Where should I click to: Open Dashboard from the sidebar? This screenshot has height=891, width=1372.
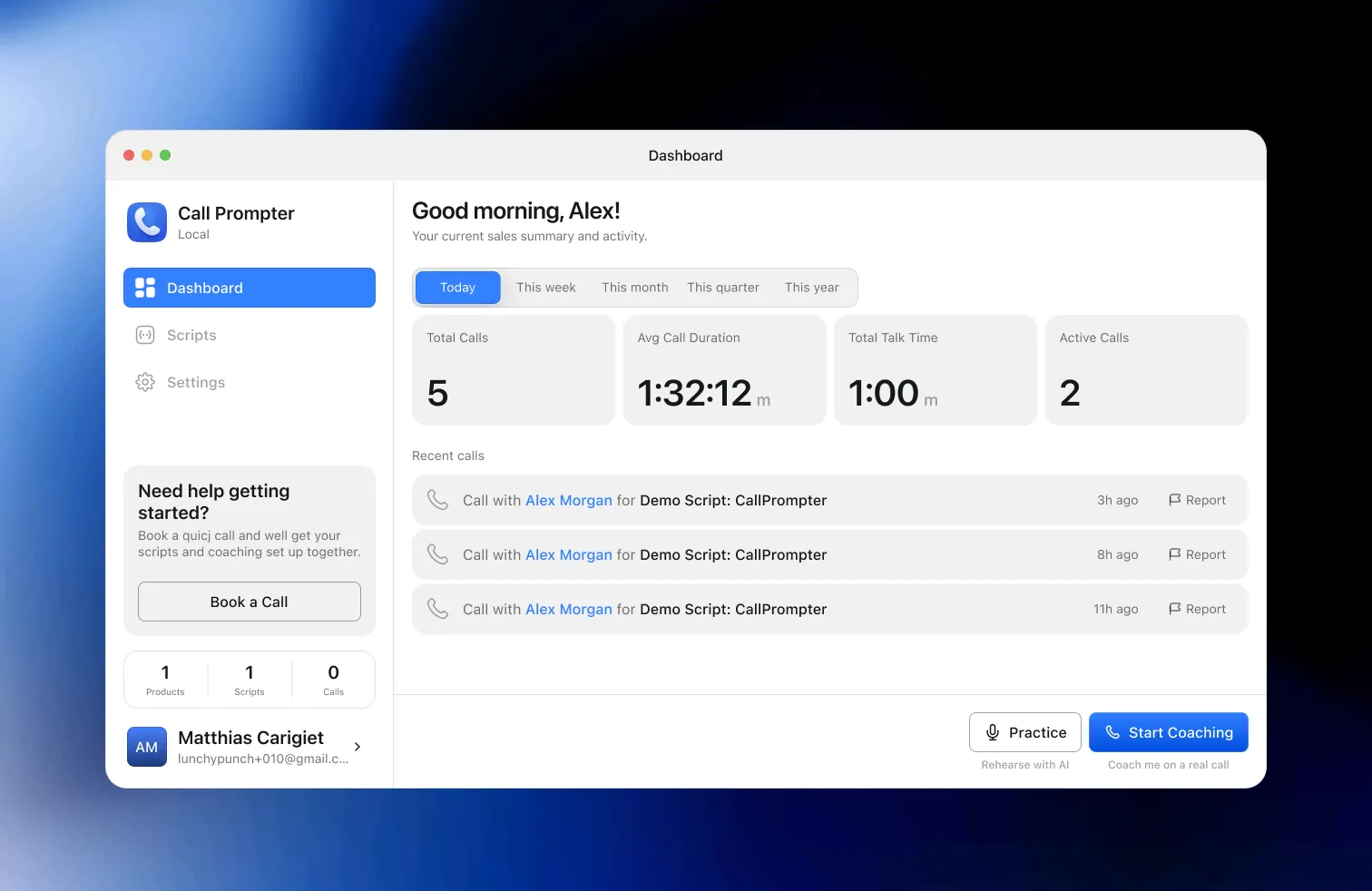(250, 288)
